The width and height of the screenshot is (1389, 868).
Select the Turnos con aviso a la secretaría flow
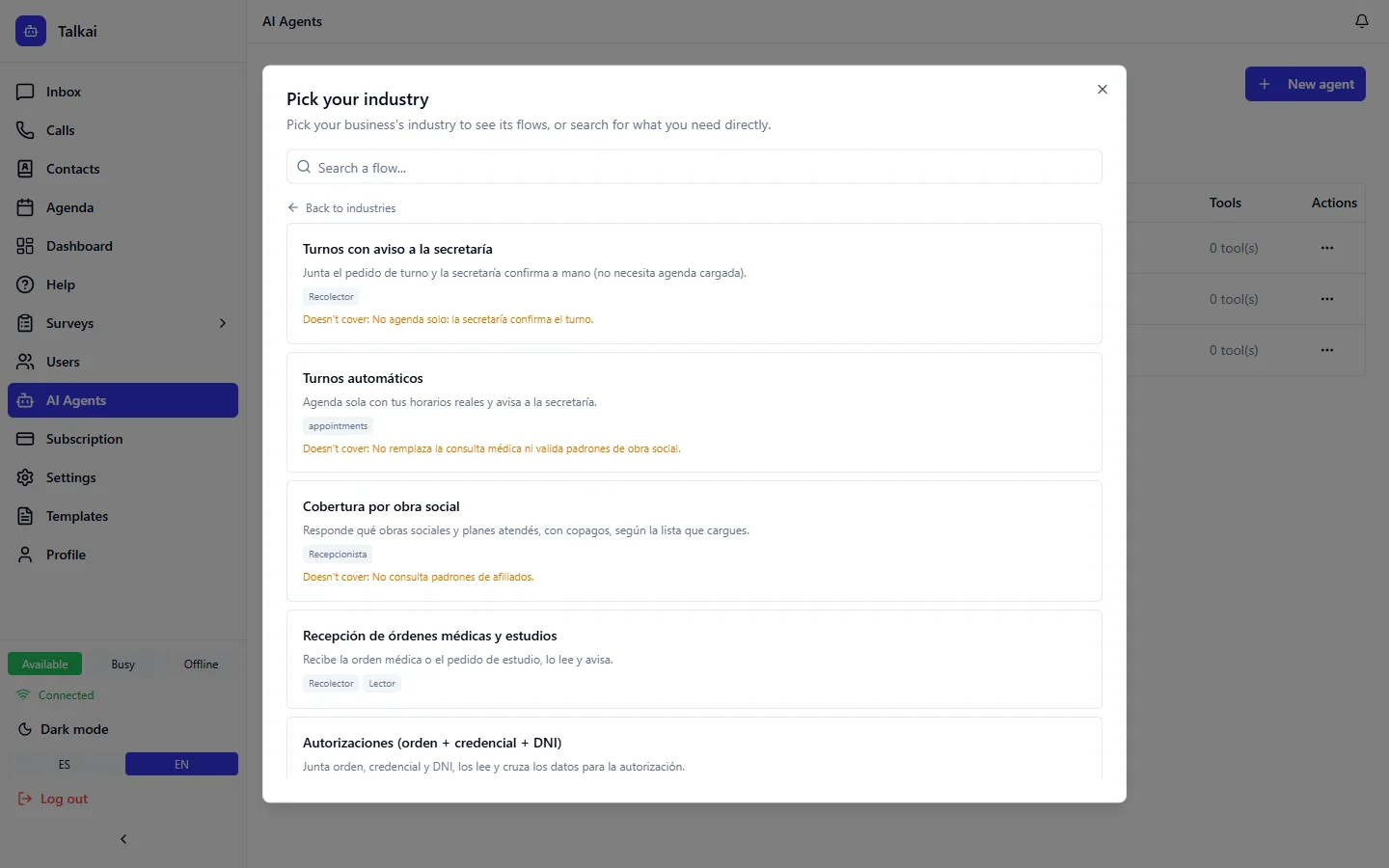(x=694, y=284)
